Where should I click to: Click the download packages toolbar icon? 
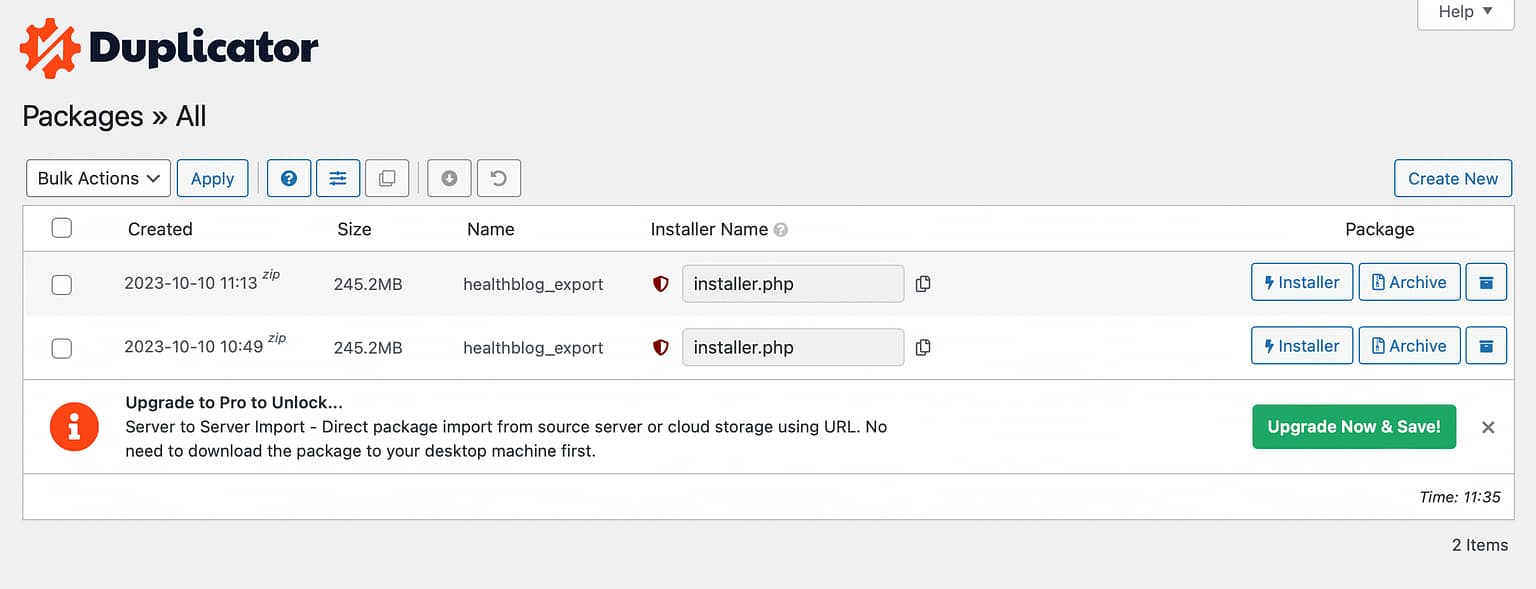[449, 178]
